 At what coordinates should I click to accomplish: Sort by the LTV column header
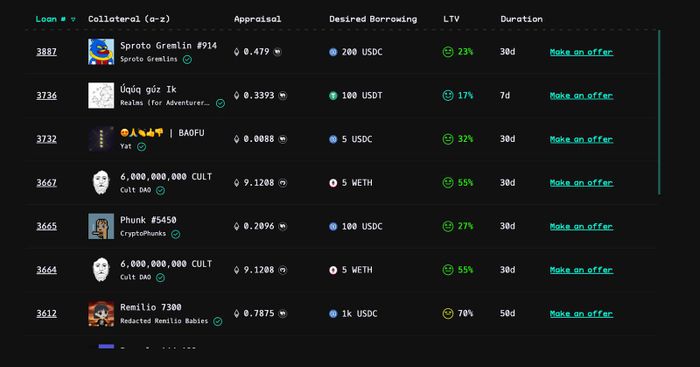(x=451, y=19)
